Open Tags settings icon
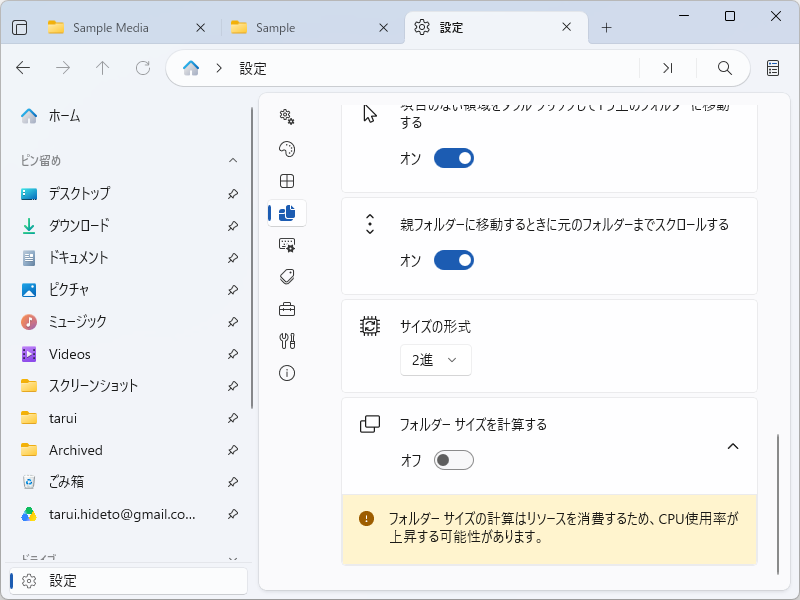 (x=287, y=277)
